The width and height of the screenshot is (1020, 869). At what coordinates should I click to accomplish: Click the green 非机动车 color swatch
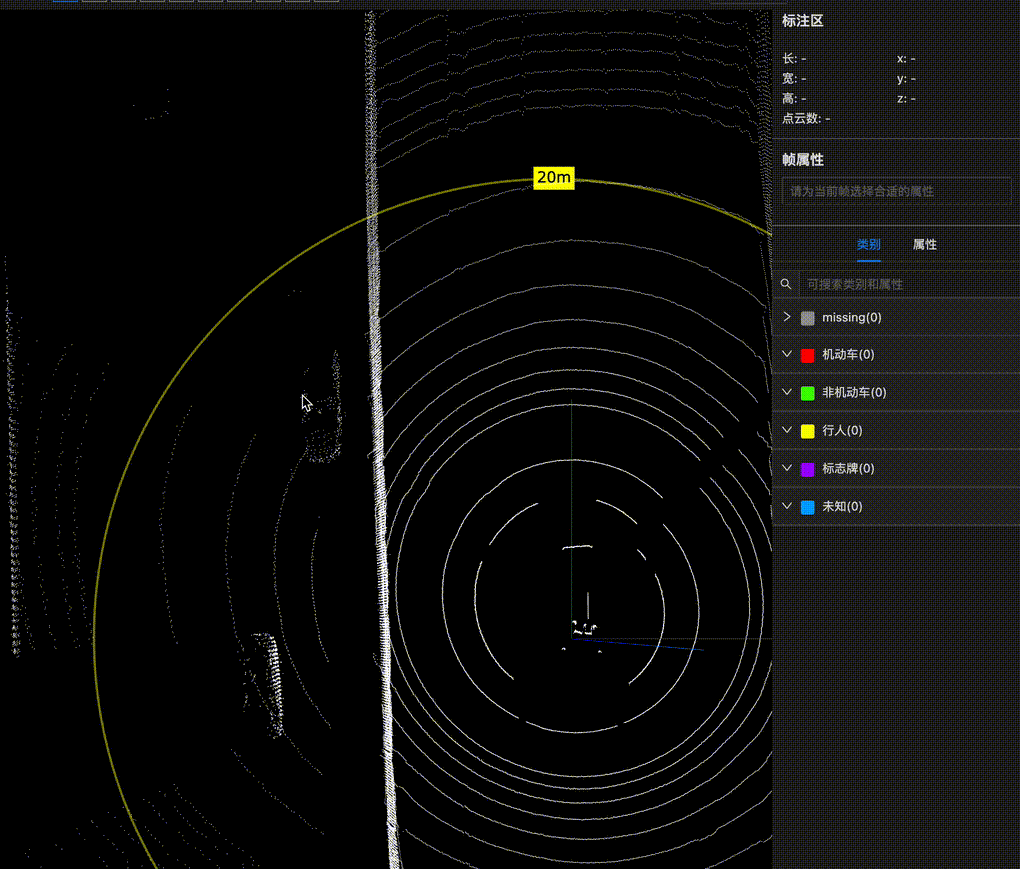click(807, 393)
